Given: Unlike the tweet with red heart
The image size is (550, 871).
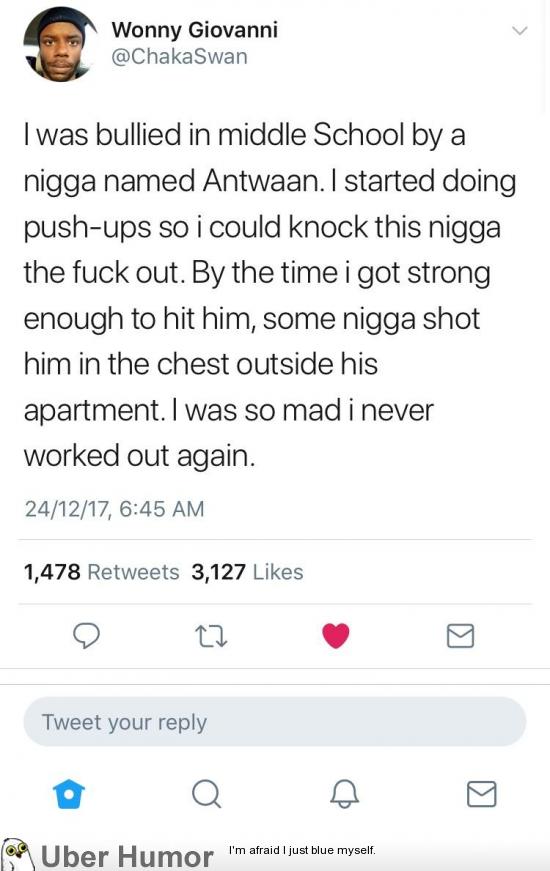Looking at the screenshot, I should pyautogui.click(x=336, y=636).
